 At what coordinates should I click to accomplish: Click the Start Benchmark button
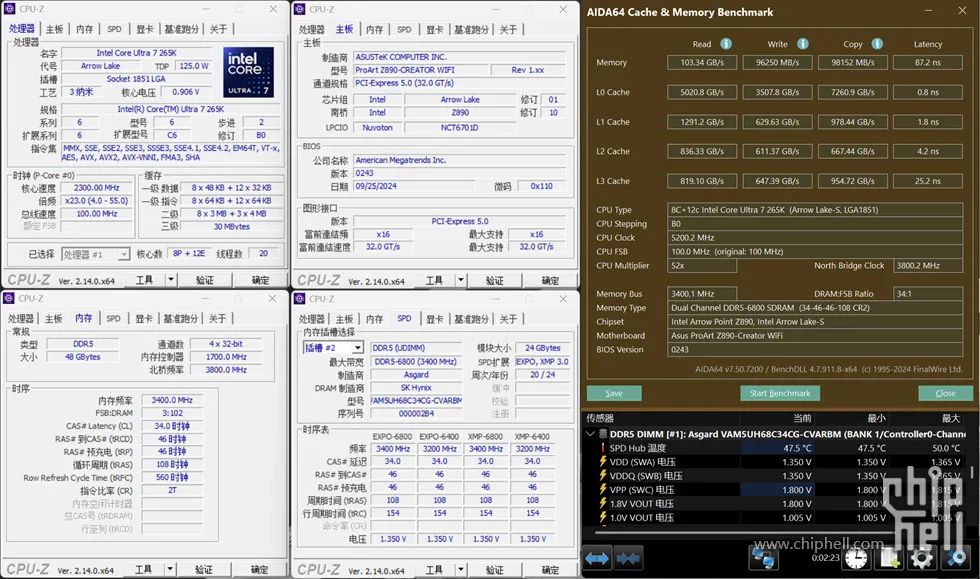pyautogui.click(x=780, y=393)
